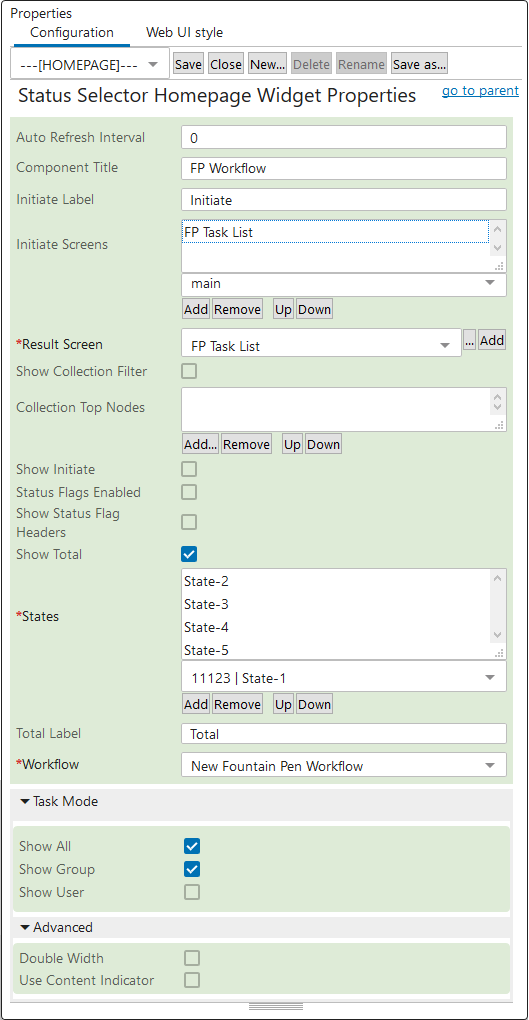The image size is (529, 1020).
Task: Click Remove under States
Action: 237,705
